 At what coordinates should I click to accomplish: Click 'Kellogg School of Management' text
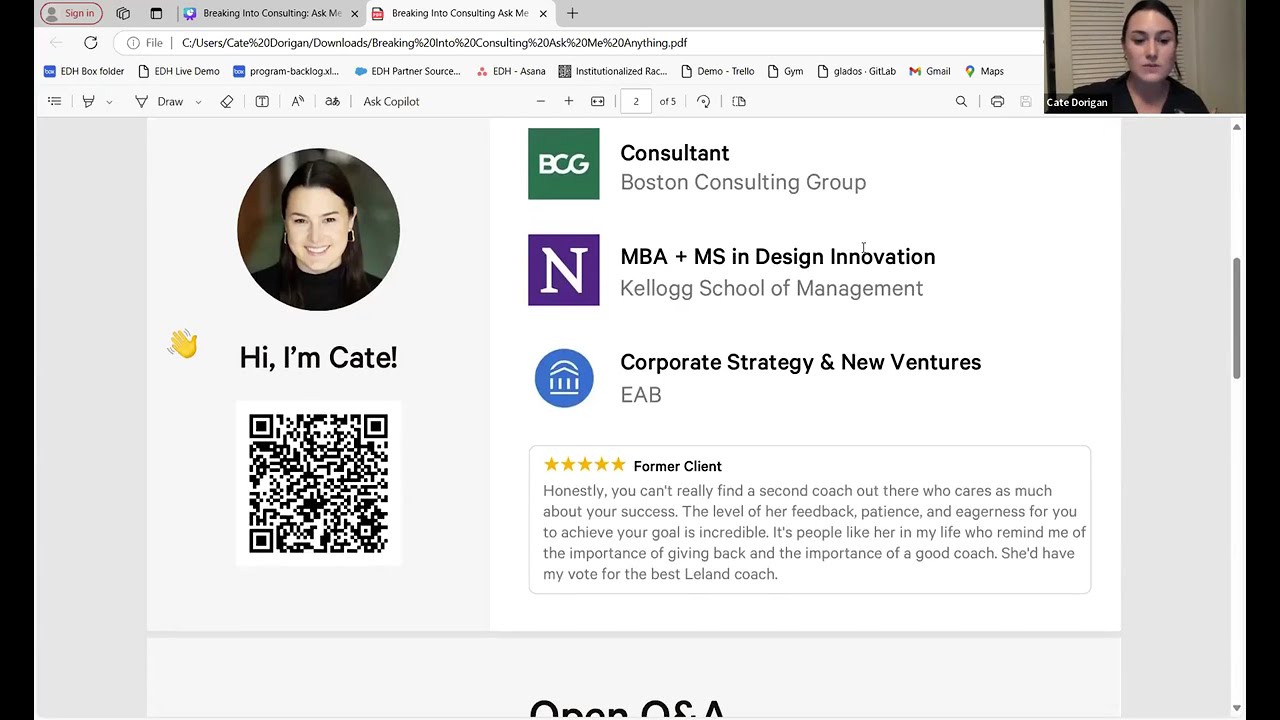(772, 288)
